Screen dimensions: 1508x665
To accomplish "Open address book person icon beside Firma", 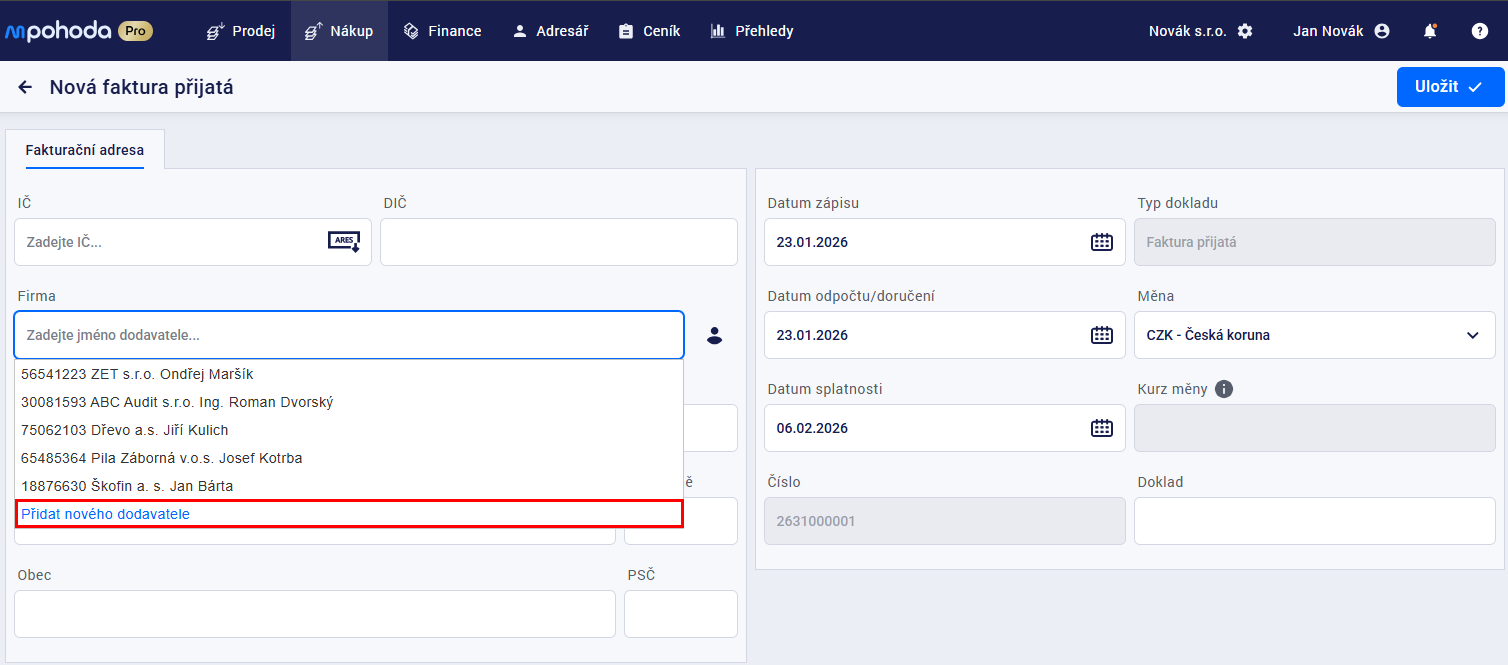I will pos(714,335).
